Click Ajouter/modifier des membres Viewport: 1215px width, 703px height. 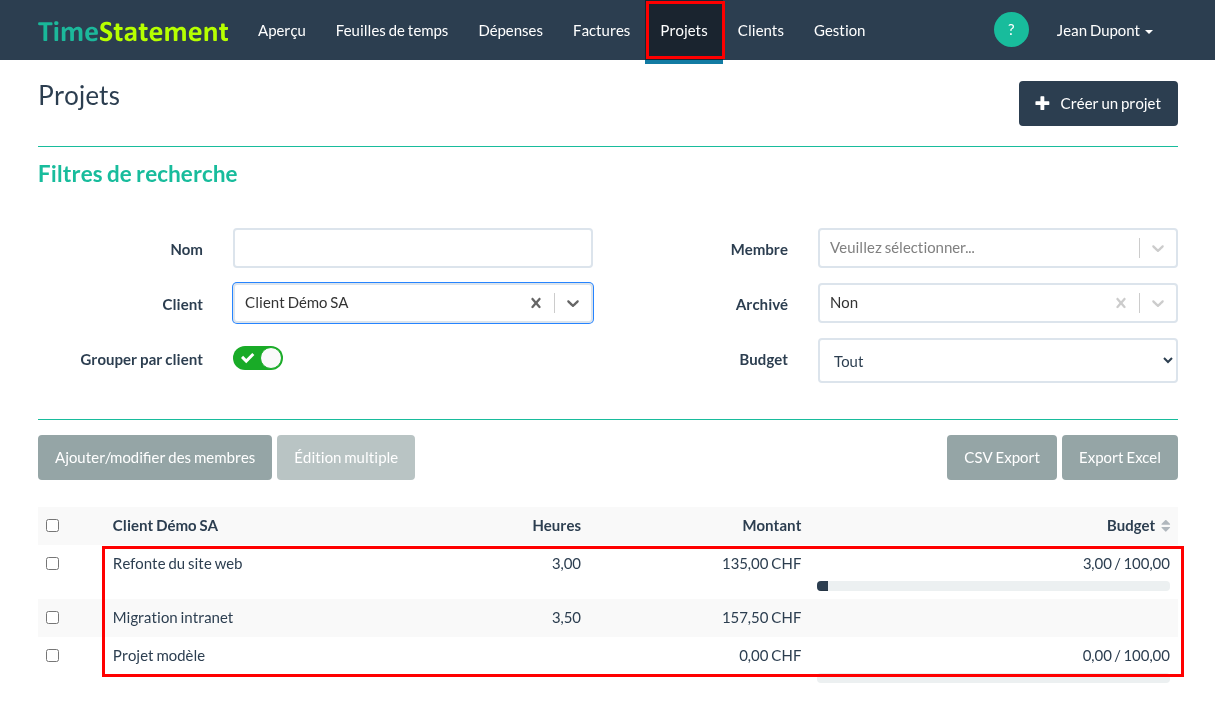point(155,457)
